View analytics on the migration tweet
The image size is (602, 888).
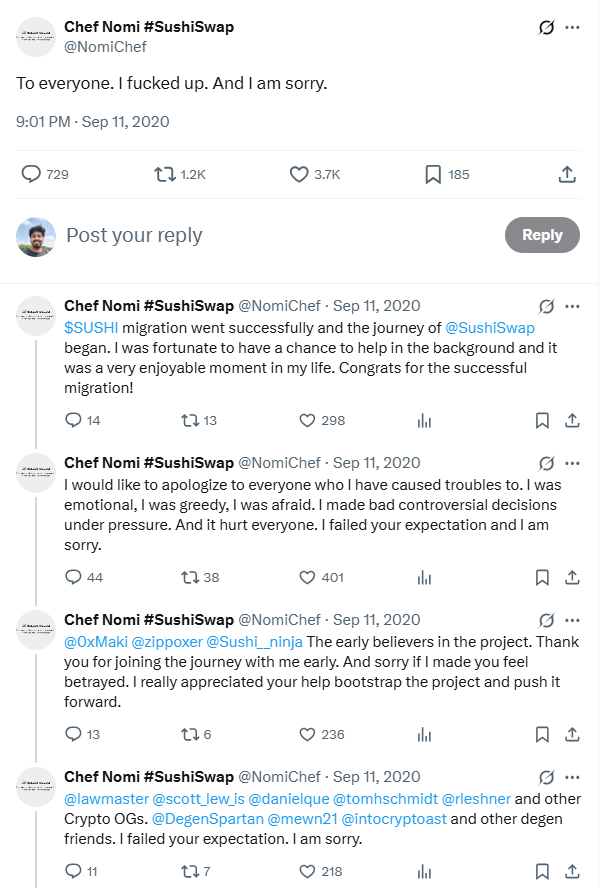tap(424, 421)
